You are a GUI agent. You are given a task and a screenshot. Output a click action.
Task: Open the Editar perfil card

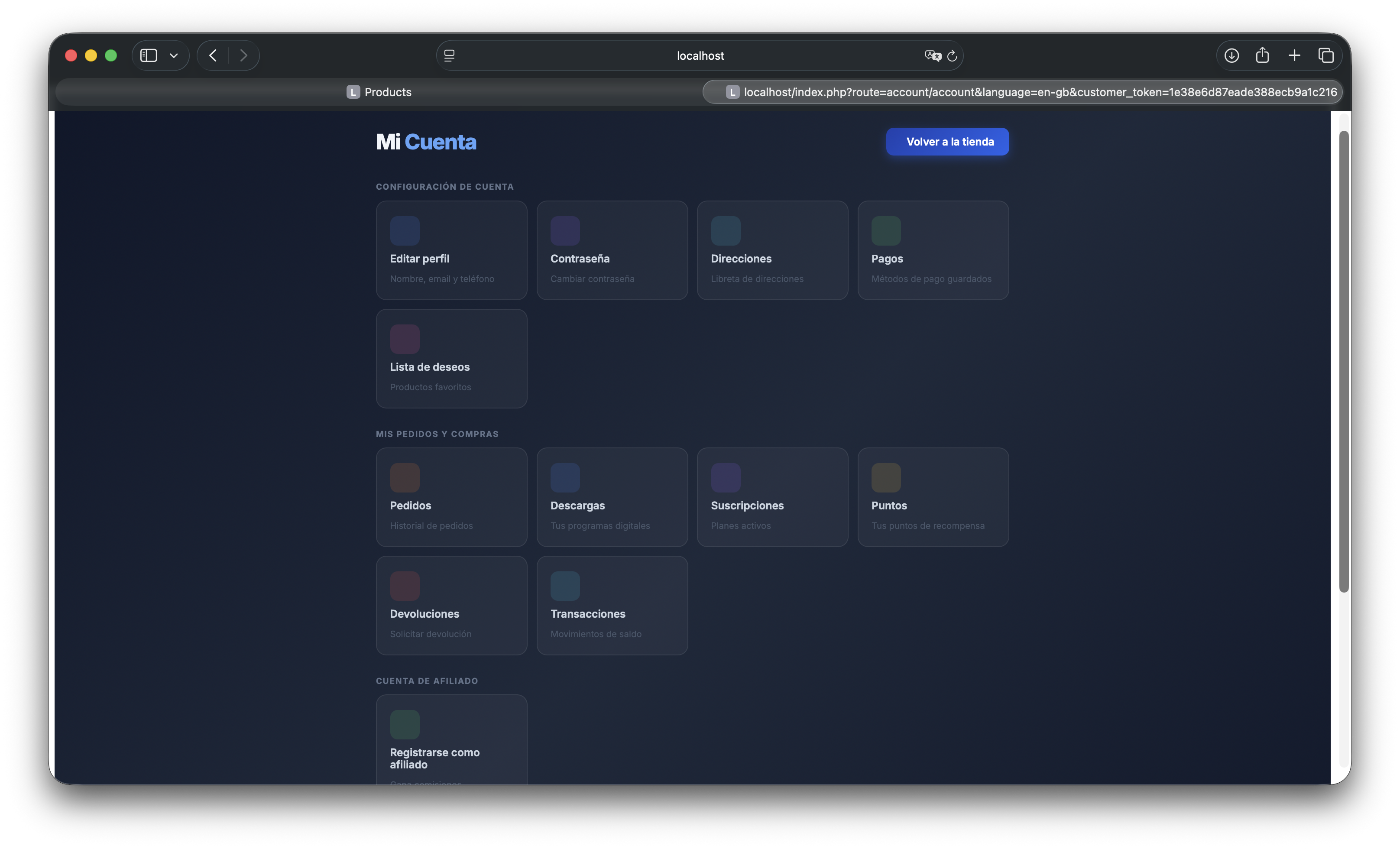(451, 250)
